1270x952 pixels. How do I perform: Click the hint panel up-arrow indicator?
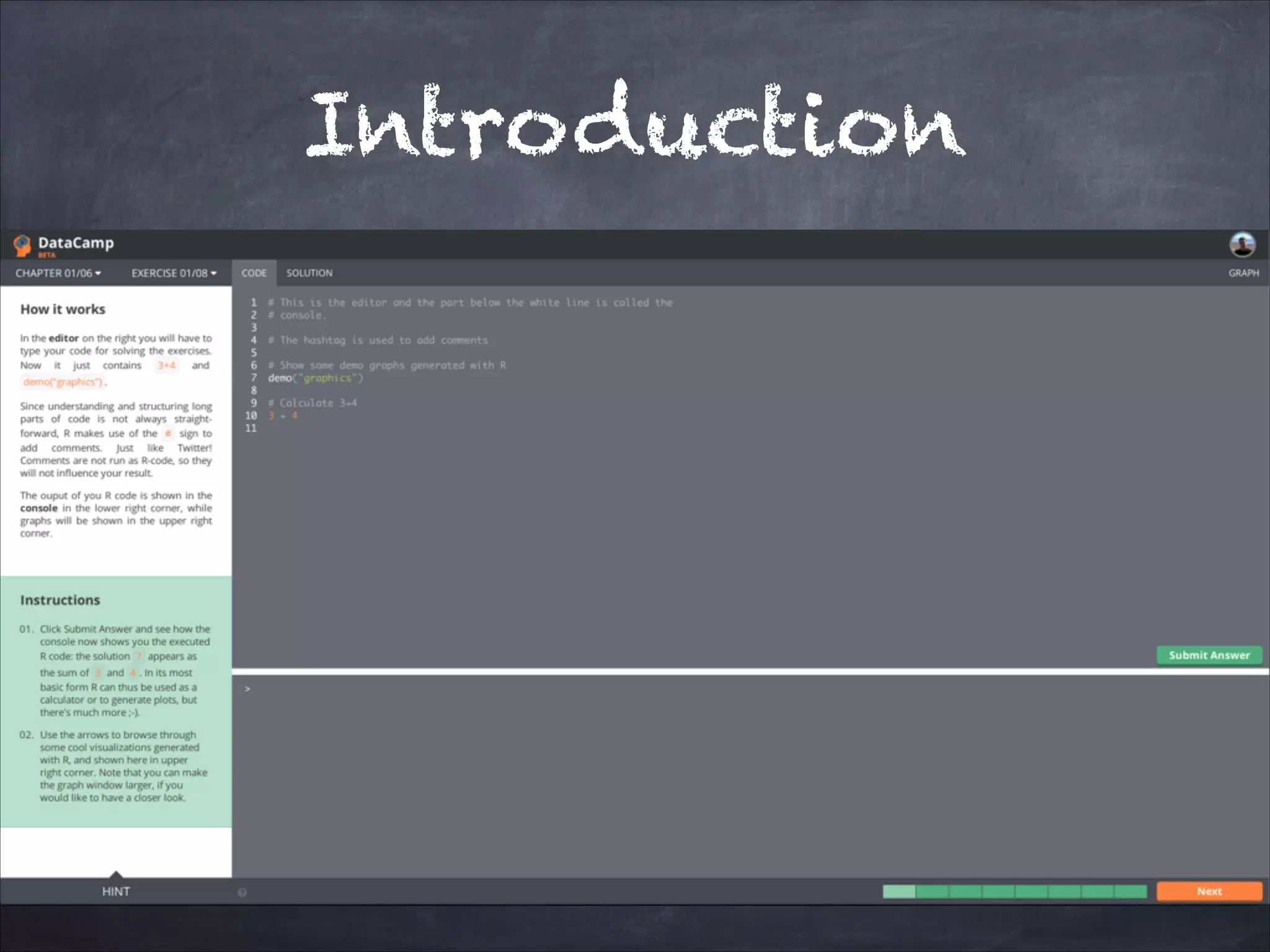point(116,874)
